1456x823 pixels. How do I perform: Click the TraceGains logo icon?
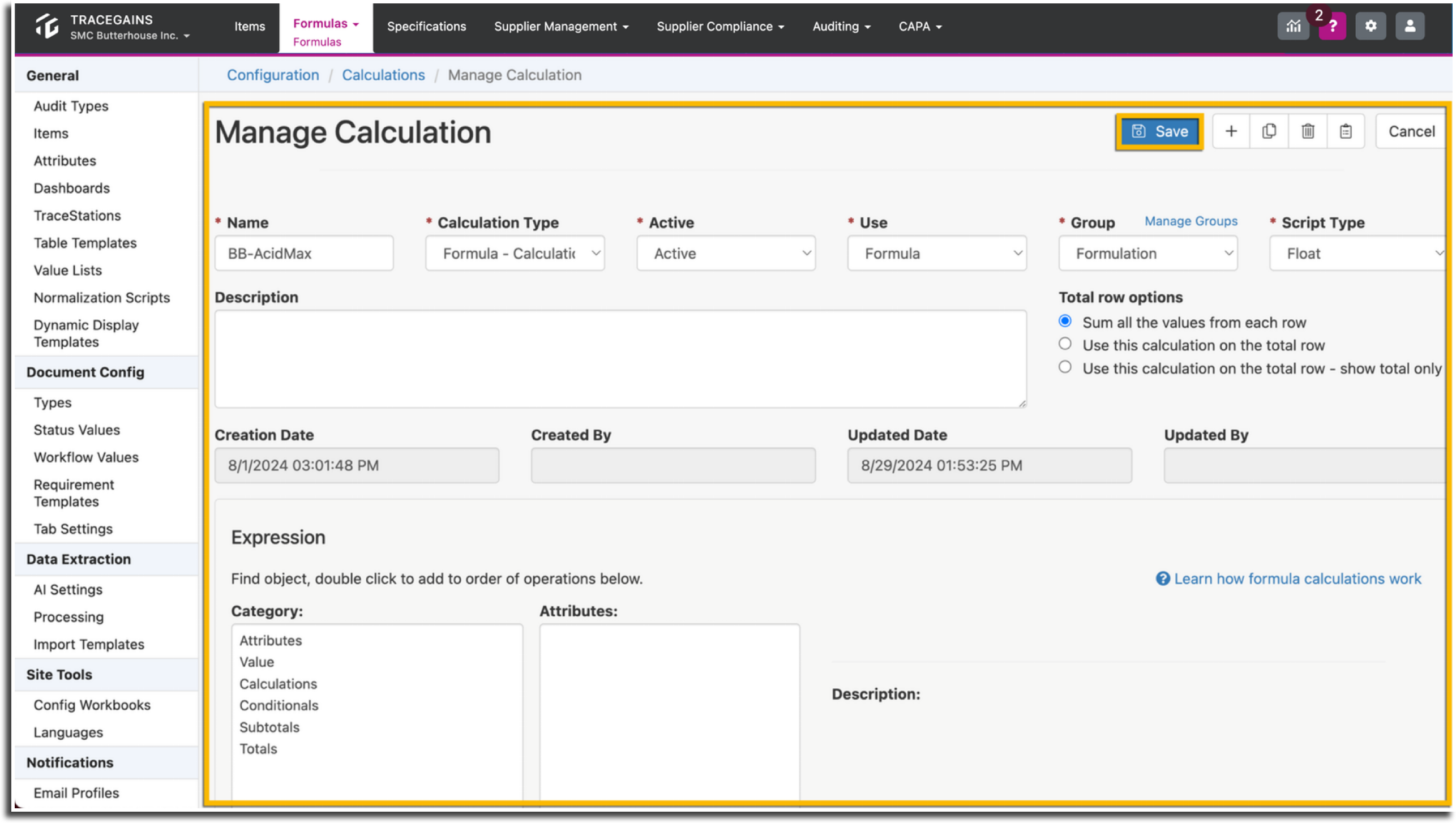[46, 27]
